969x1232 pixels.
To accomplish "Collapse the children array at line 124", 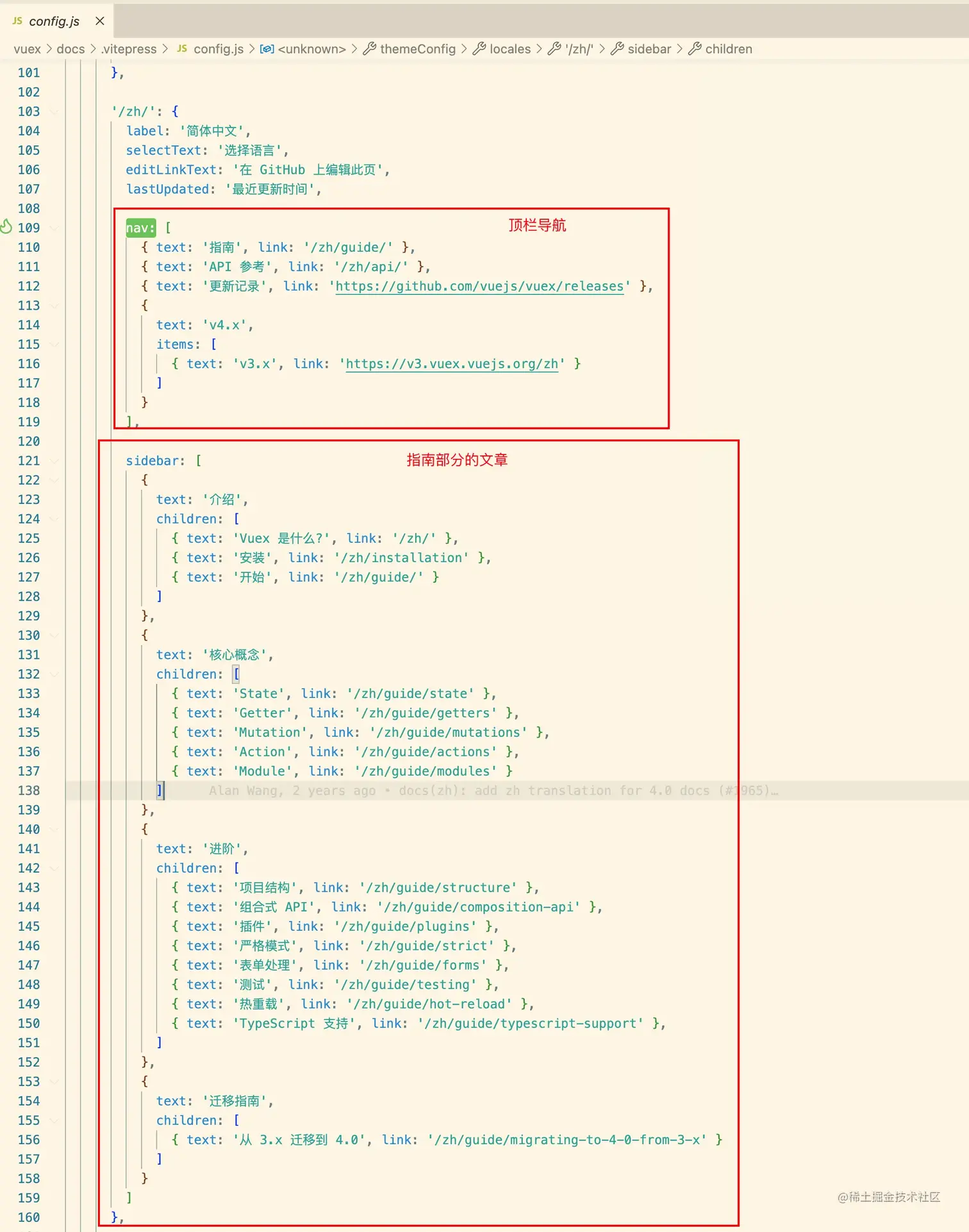I will coord(54,519).
